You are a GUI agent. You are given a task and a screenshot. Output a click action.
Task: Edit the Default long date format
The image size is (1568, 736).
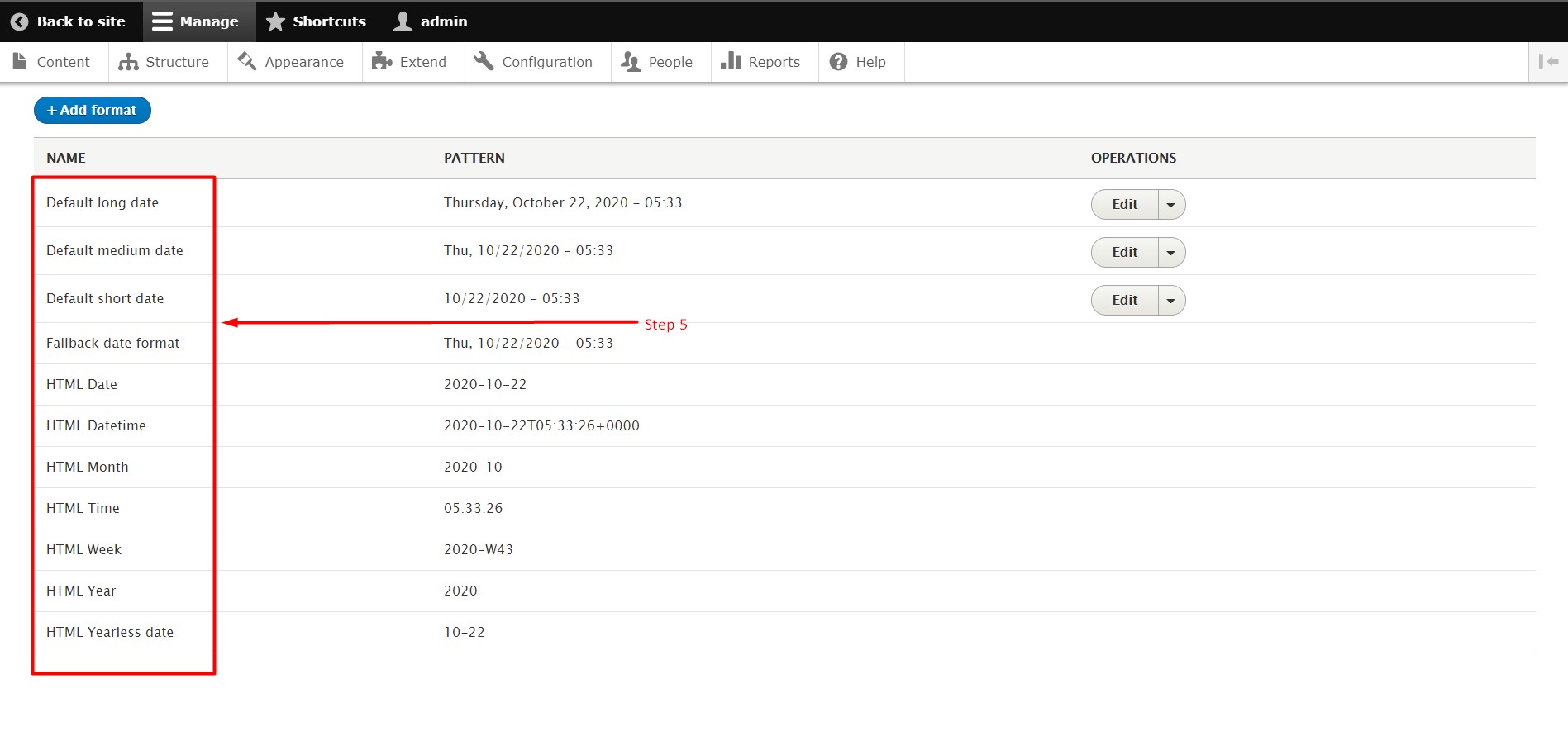click(x=1125, y=205)
